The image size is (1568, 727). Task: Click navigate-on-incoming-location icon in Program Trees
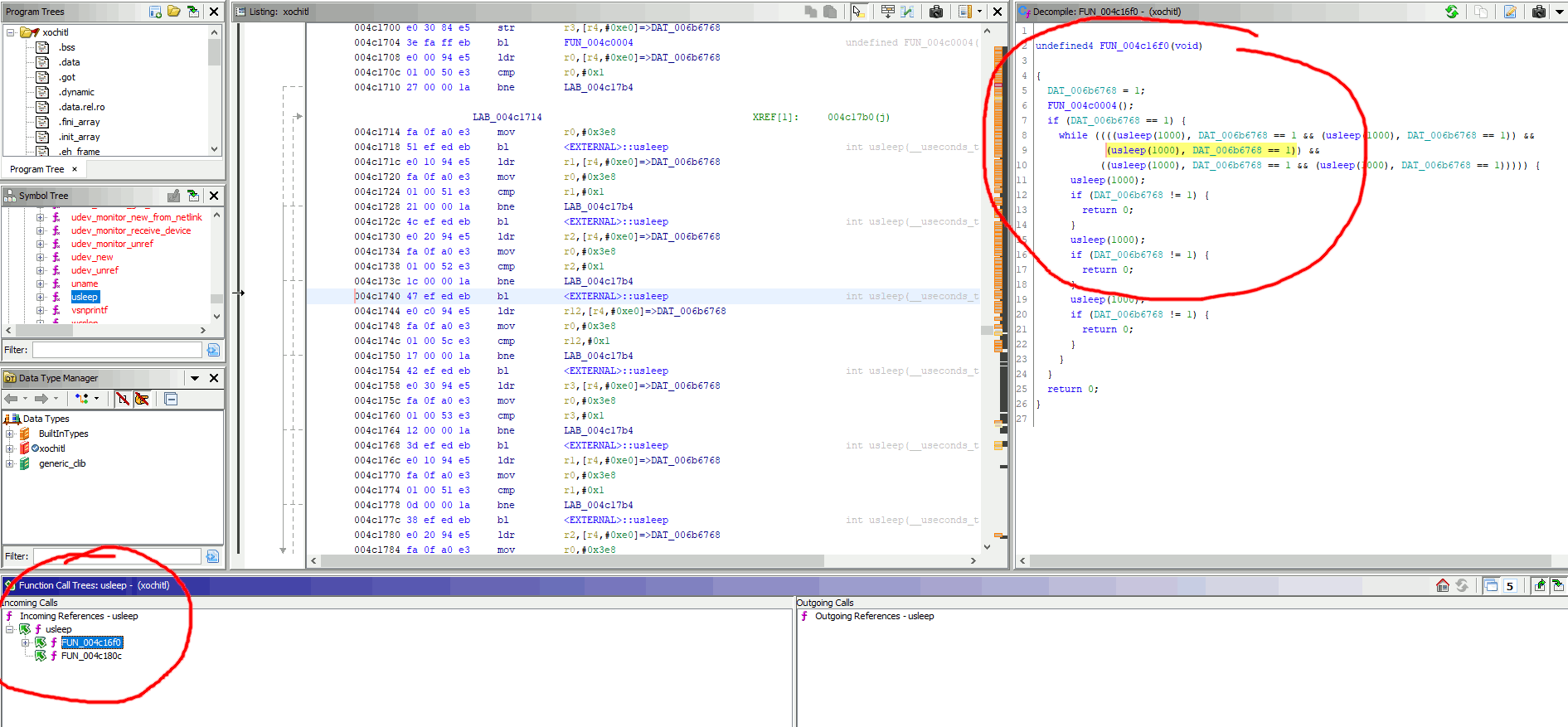tap(193, 12)
